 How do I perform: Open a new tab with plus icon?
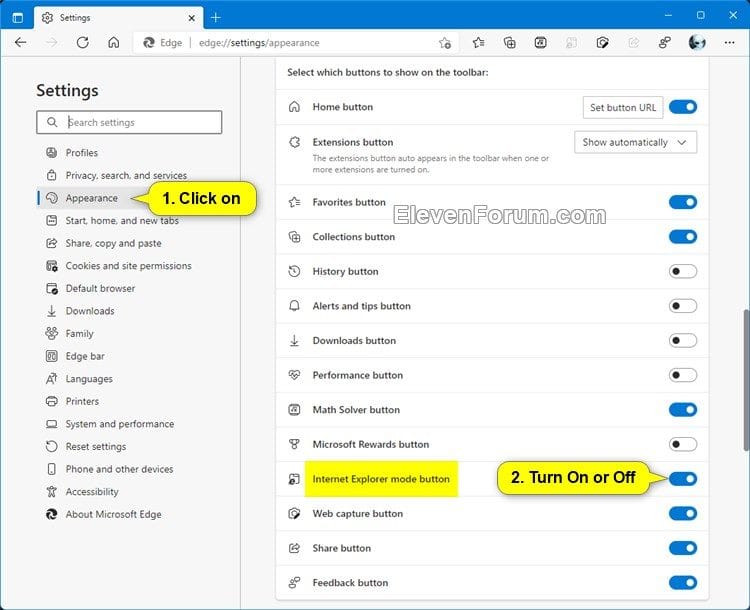(216, 18)
